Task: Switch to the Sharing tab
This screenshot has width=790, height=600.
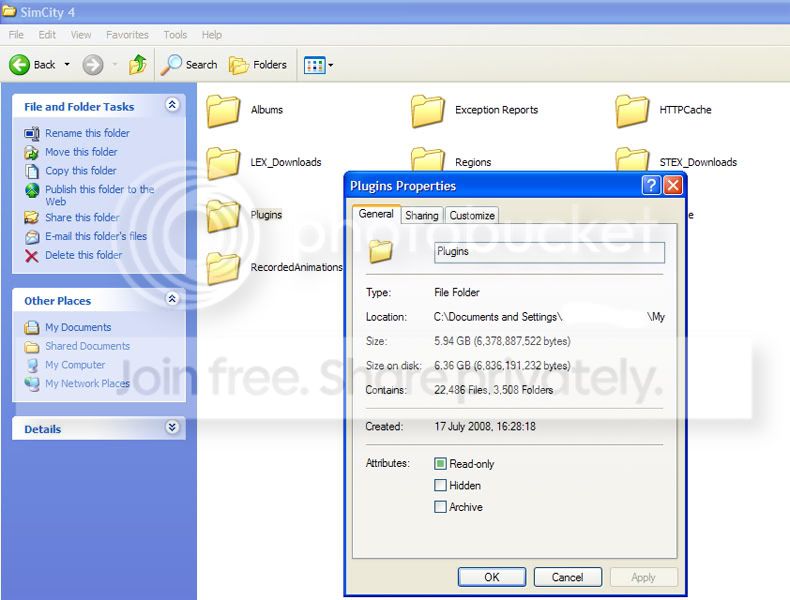Action: pos(422,215)
